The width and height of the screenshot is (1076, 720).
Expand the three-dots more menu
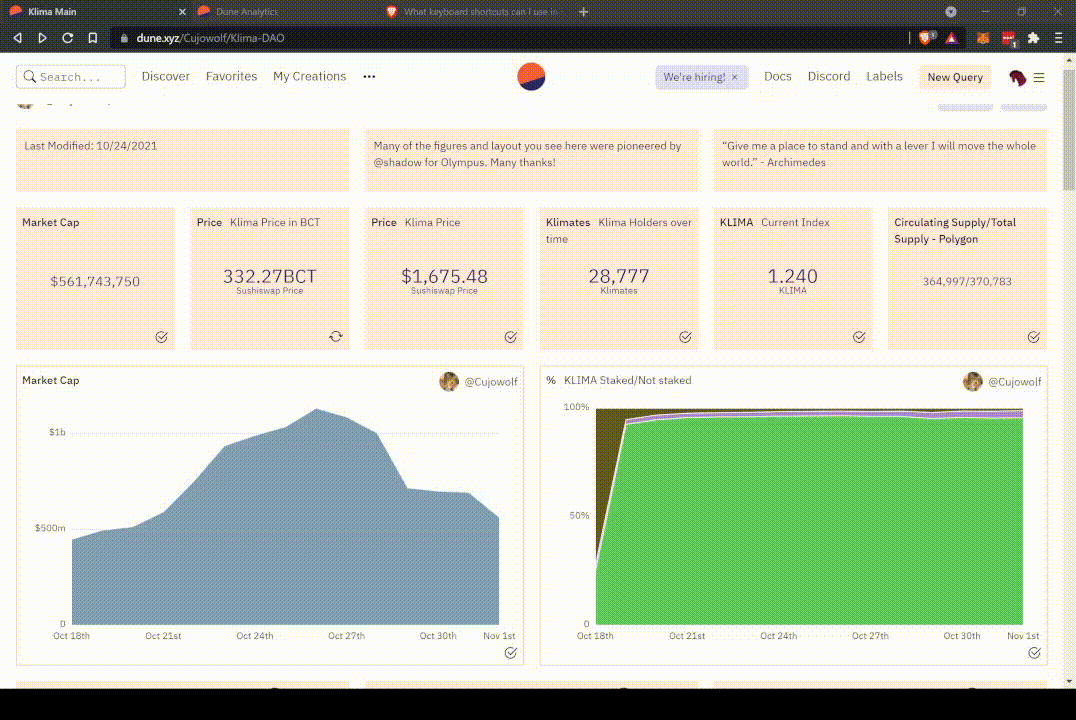(x=369, y=76)
